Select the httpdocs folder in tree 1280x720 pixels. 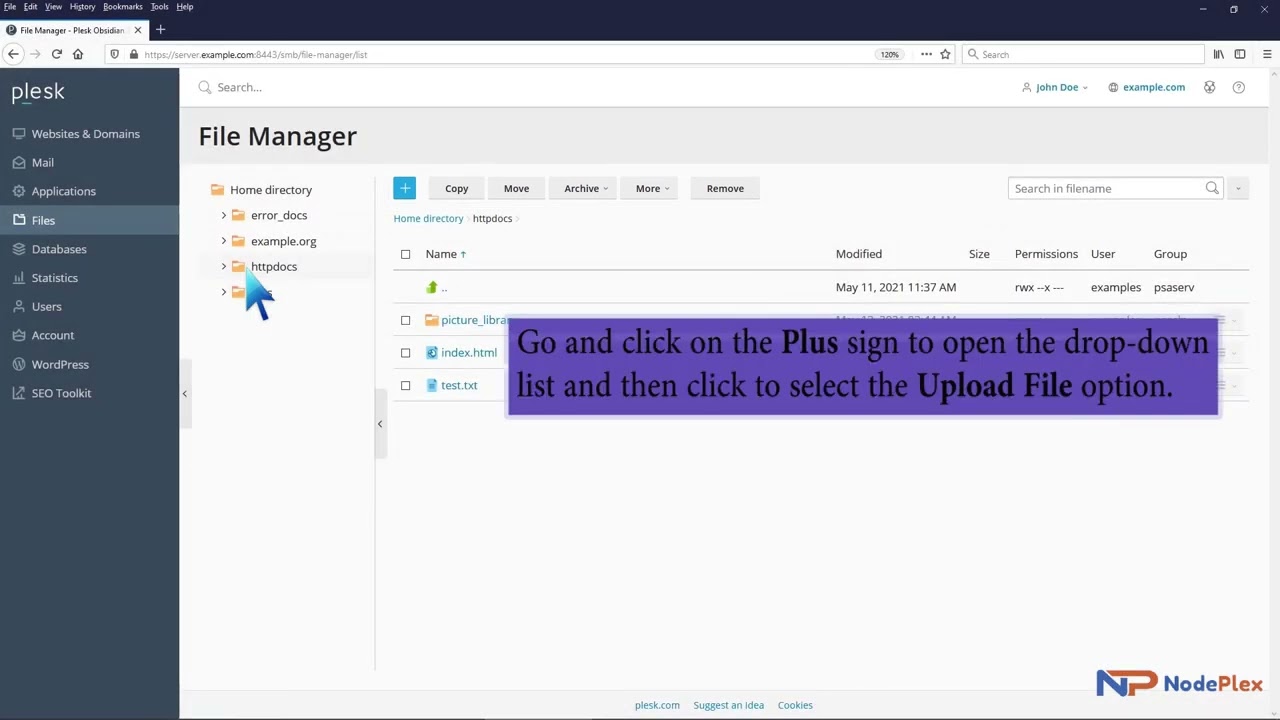coord(273,267)
